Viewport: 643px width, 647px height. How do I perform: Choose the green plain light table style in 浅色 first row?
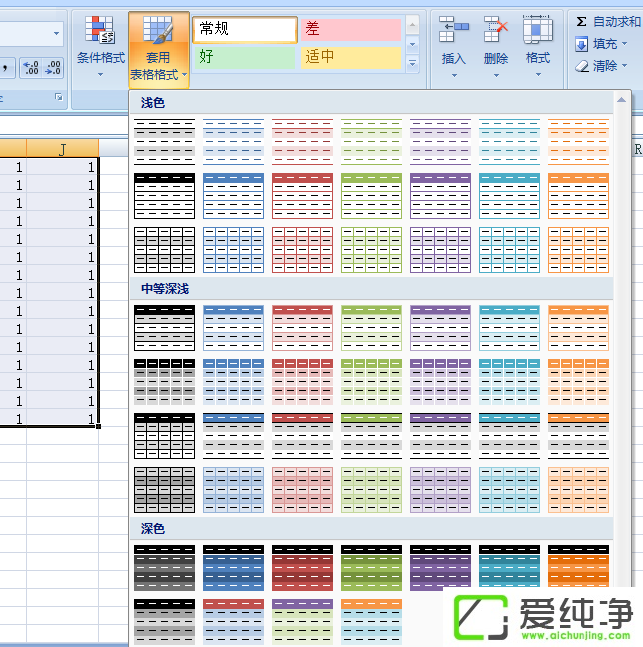[x=371, y=142]
